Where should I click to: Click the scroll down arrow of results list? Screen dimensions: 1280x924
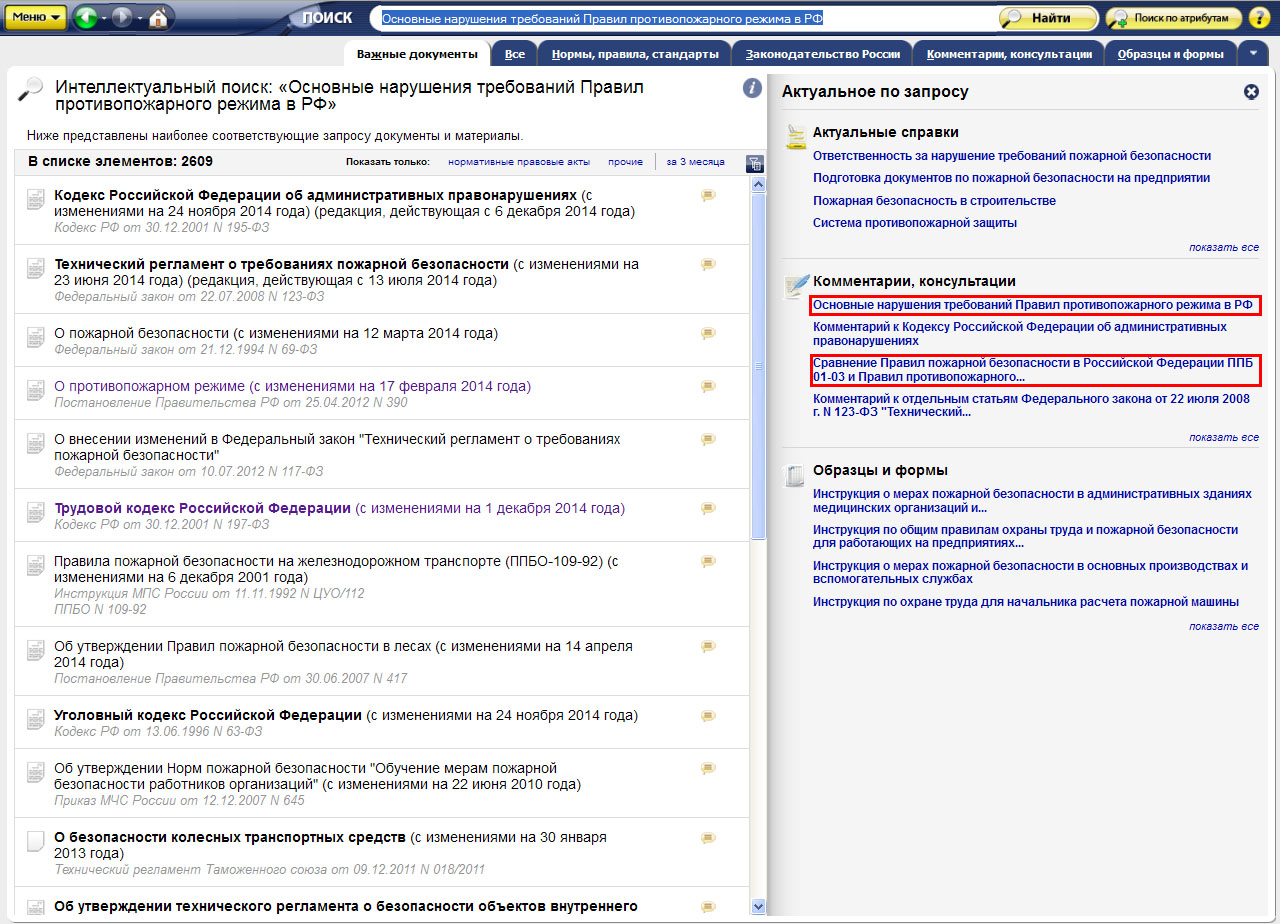click(x=757, y=906)
